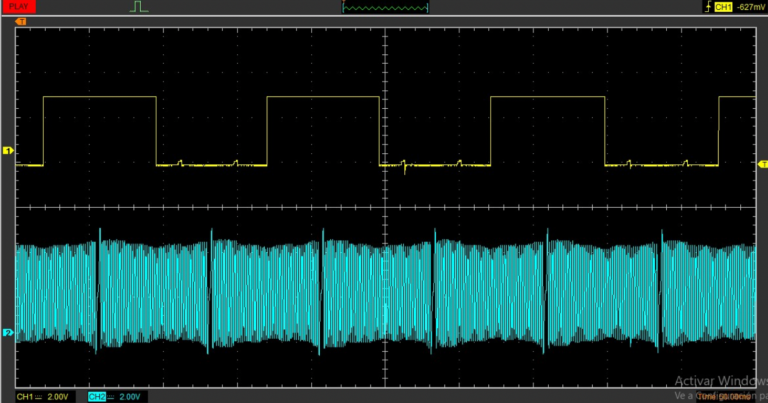Click the yellow channel 1 ground marker
The width and height of the screenshot is (768, 403).
[8, 150]
